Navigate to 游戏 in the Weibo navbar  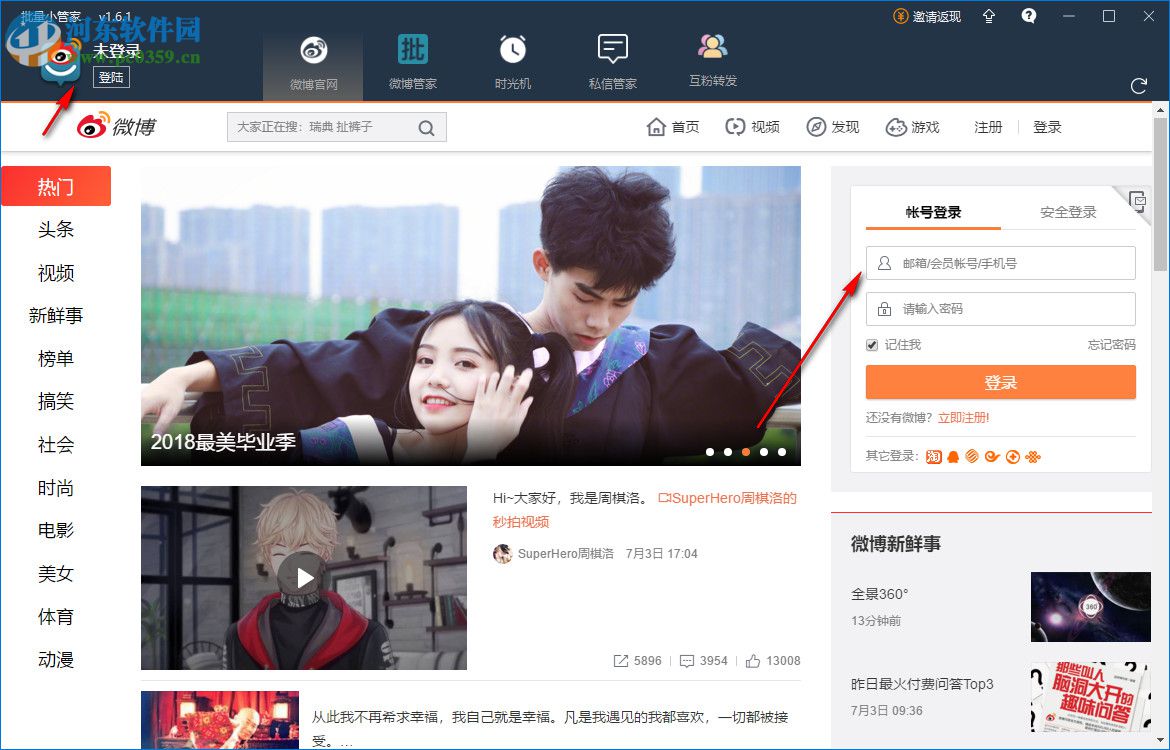[912, 127]
